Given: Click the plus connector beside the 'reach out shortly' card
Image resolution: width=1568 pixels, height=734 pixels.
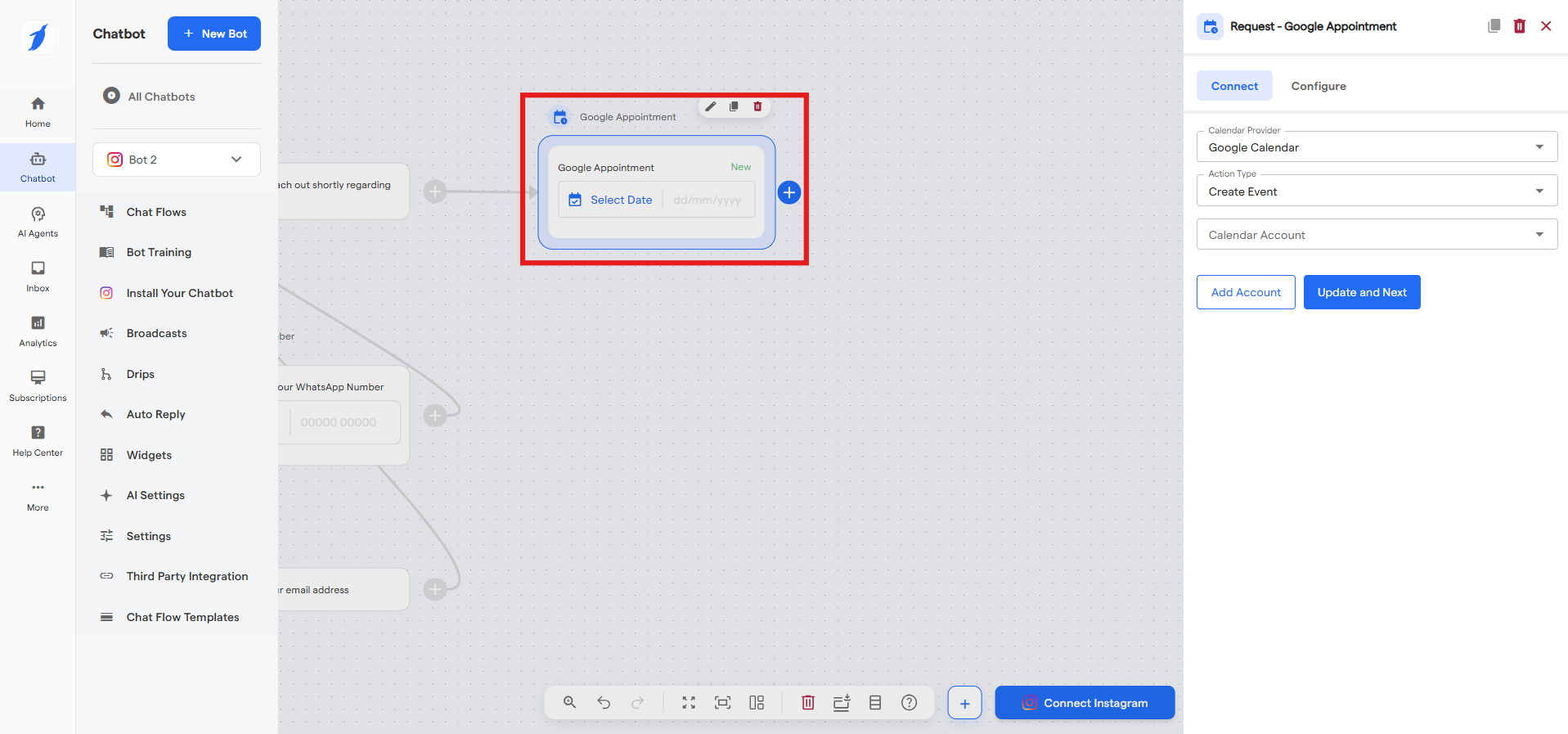Looking at the screenshot, I should [x=435, y=191].
